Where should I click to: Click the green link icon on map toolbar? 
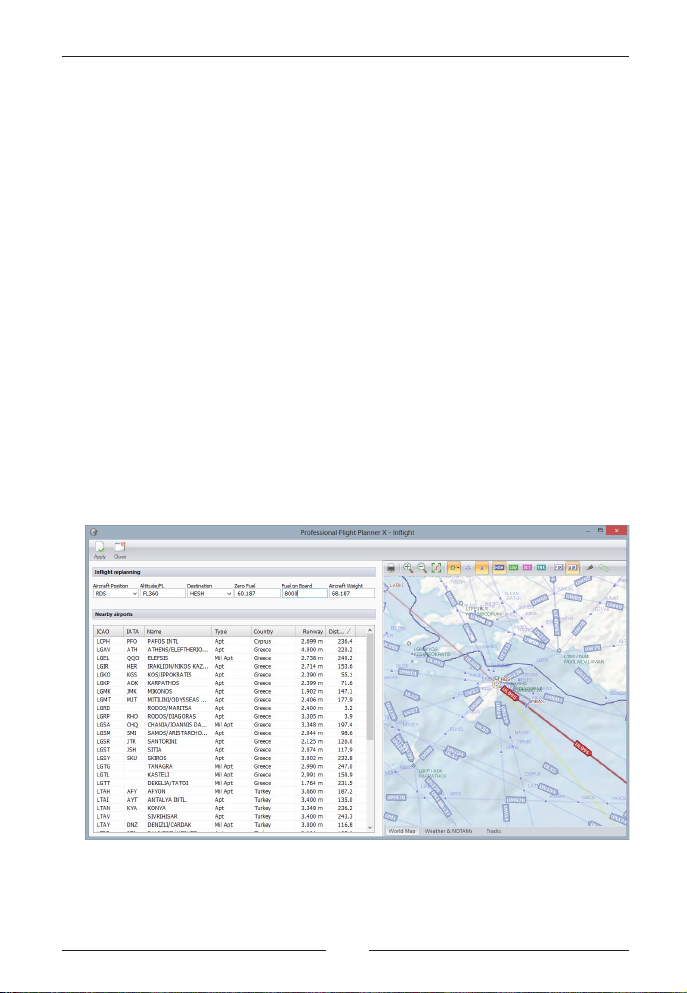point(603,568)
